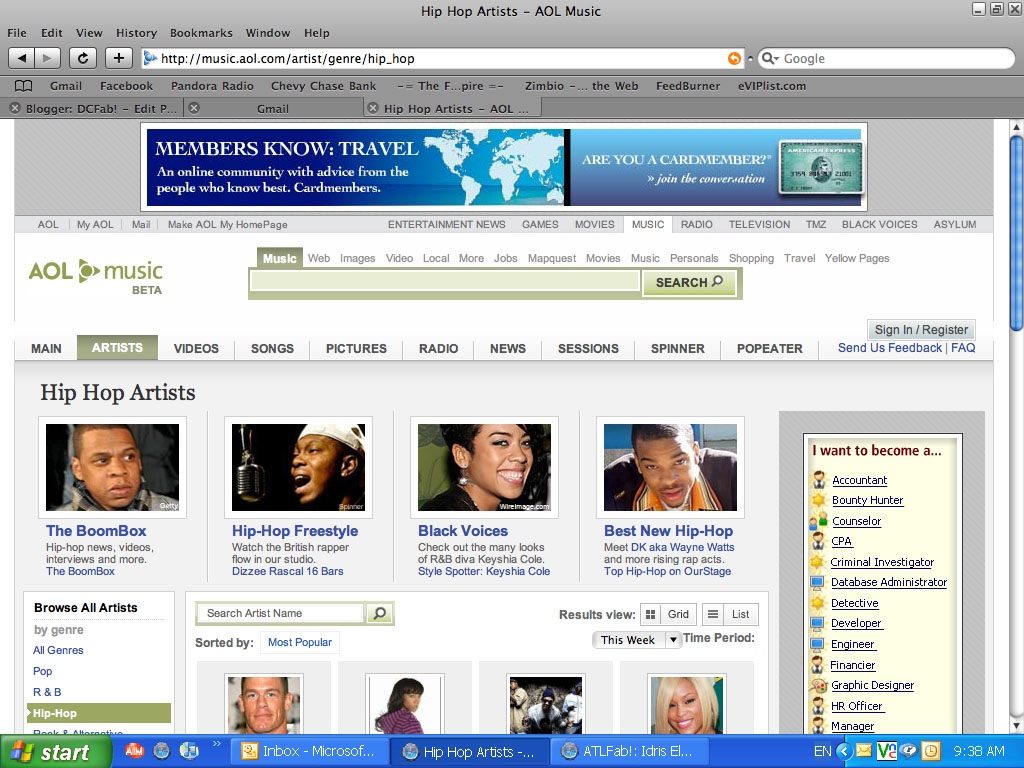Screen dimensions: 1024x768
Task: Click the BLACK VOICES top navigation link
Action: coord(879,224)
